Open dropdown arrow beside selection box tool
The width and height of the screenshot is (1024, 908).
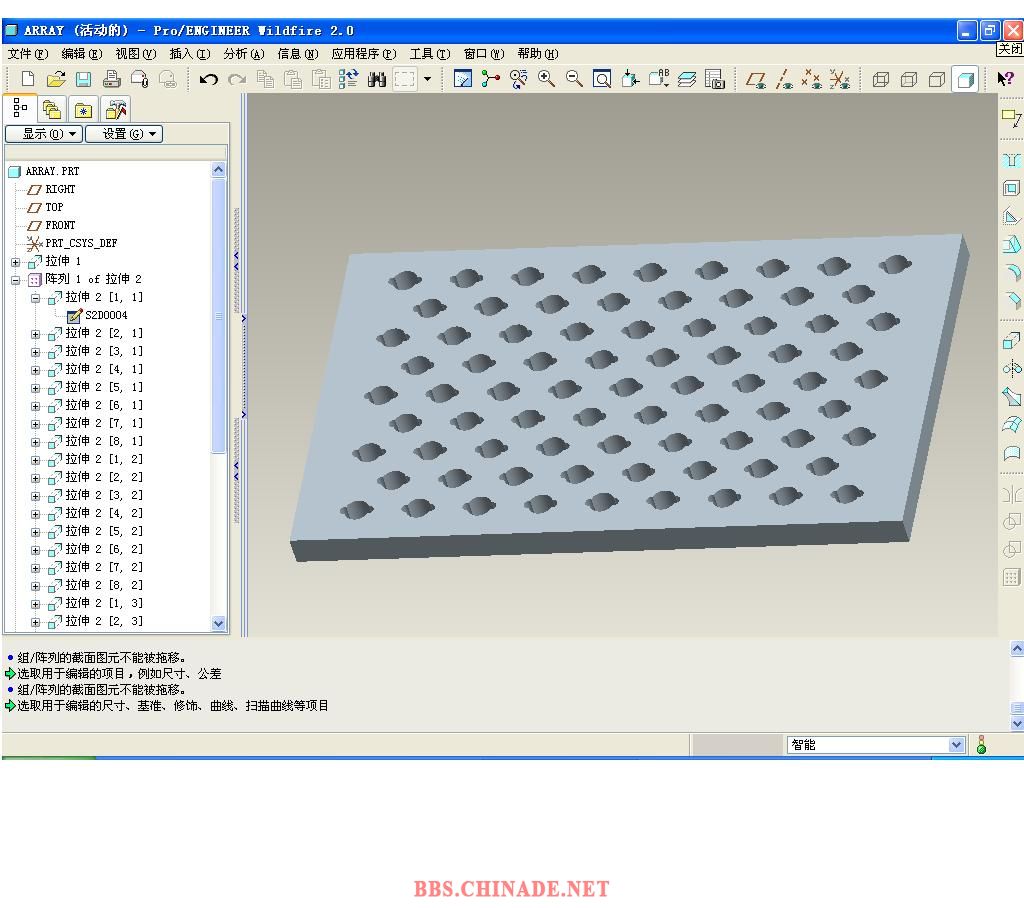(x=428, y=79)
